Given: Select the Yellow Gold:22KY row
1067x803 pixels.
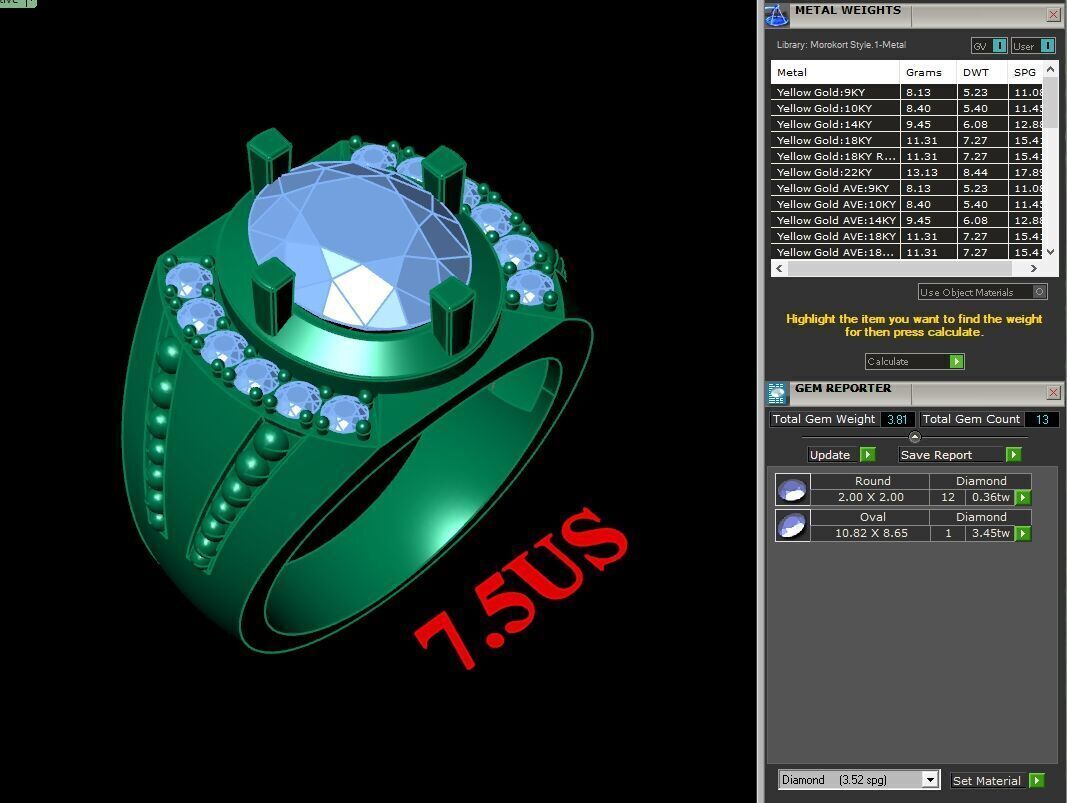Looking at the screenshot, I should 907,172.
